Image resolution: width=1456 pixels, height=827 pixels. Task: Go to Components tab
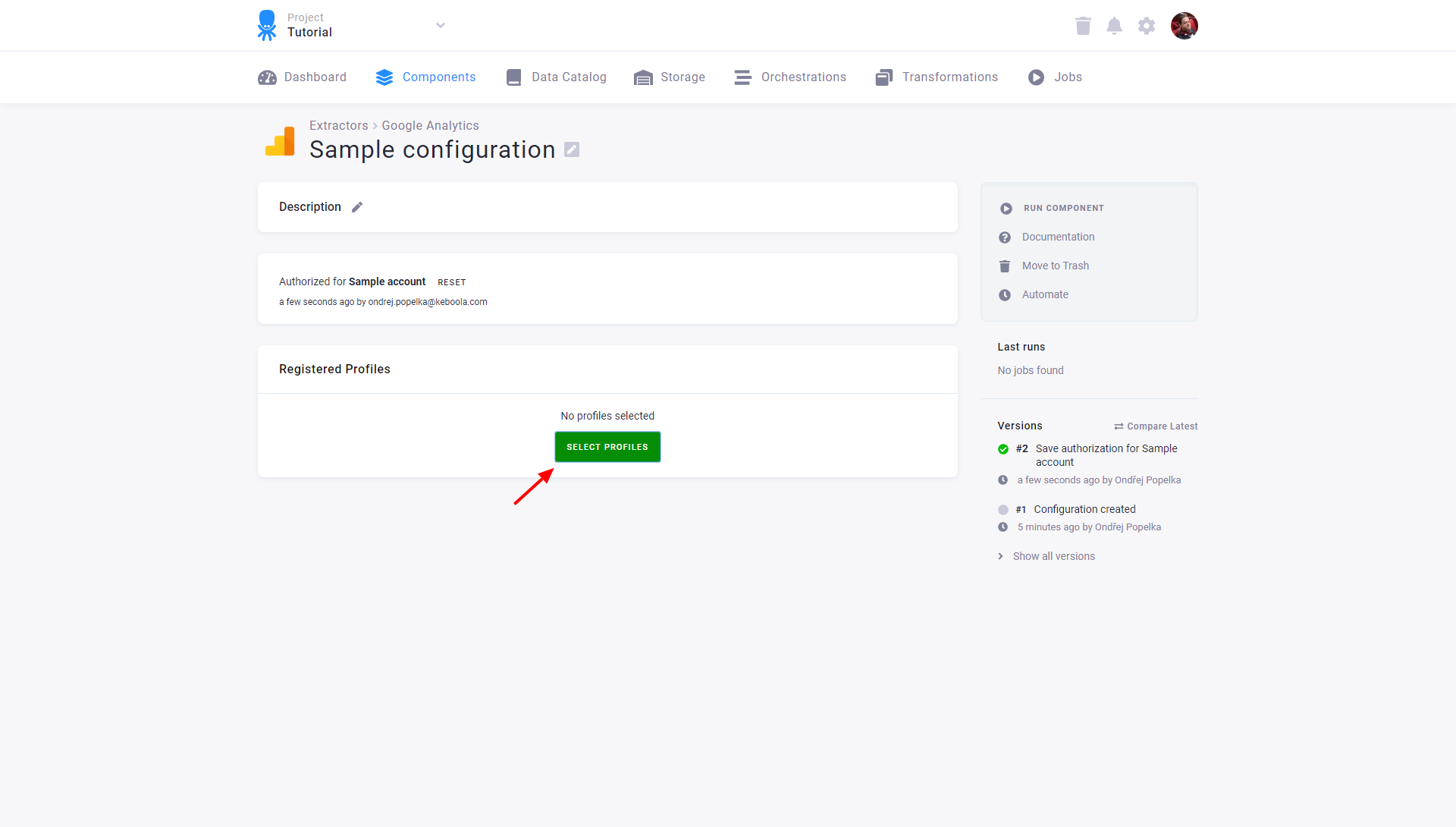coord(425,77)
